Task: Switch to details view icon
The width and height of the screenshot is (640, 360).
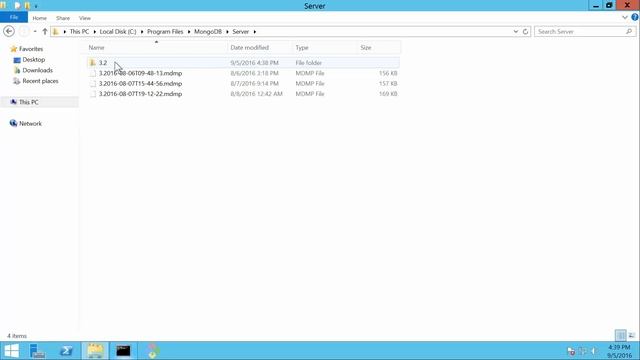Action: coord(620,336)
